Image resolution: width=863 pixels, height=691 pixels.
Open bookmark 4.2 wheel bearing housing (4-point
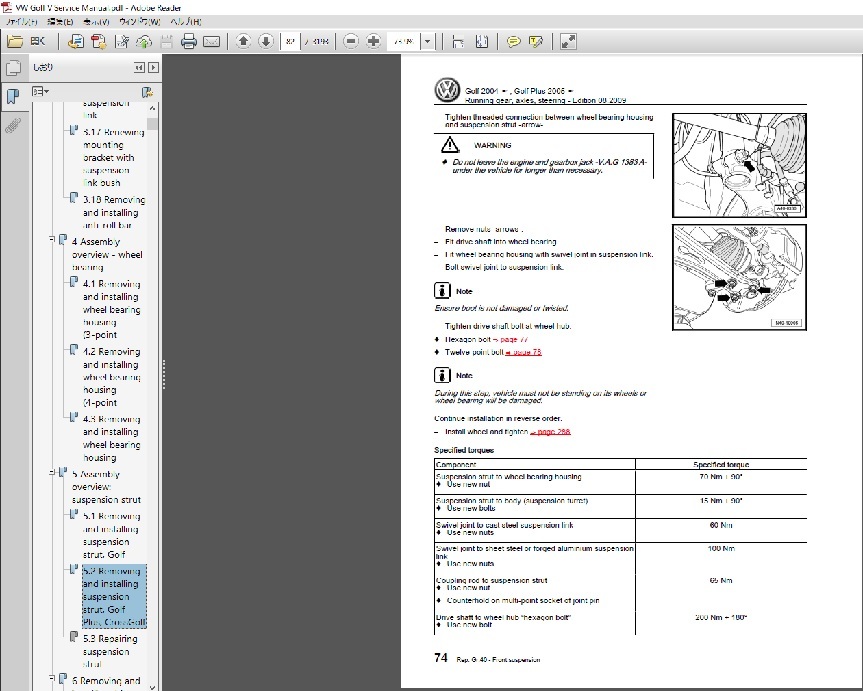coord(112,377)
